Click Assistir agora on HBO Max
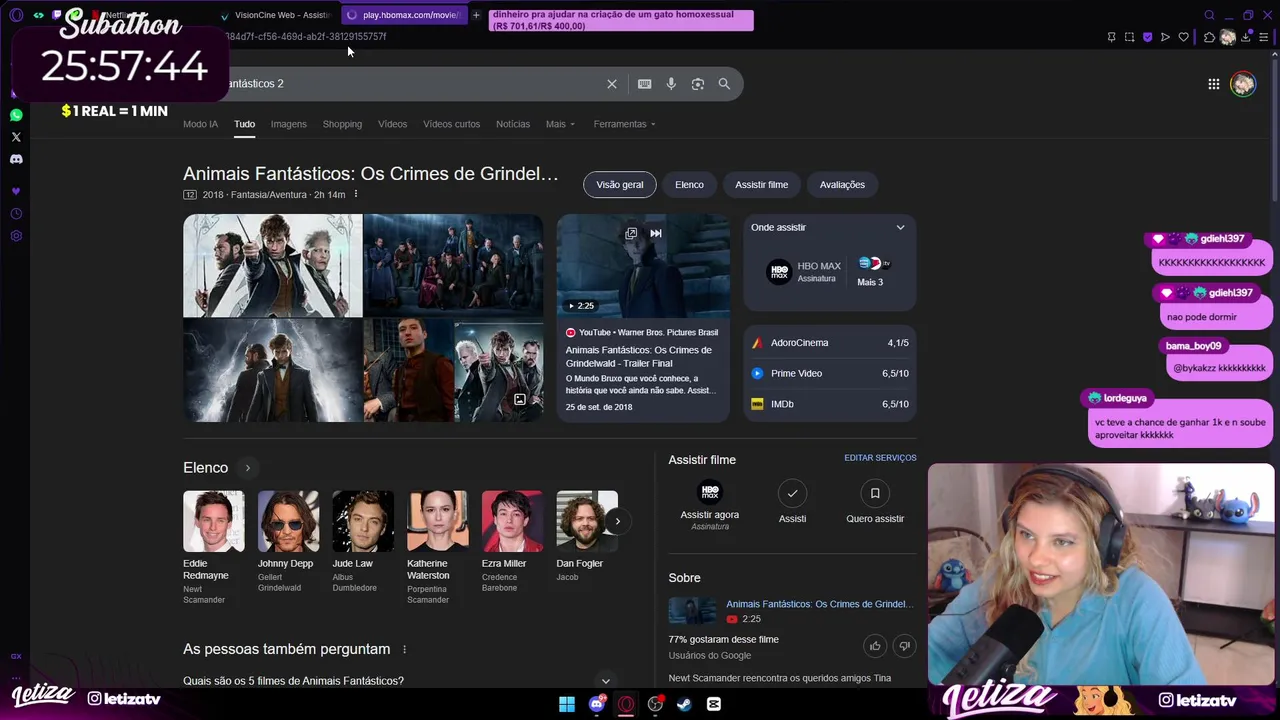Screen dimensions: 1280x720 click(710, 505)
